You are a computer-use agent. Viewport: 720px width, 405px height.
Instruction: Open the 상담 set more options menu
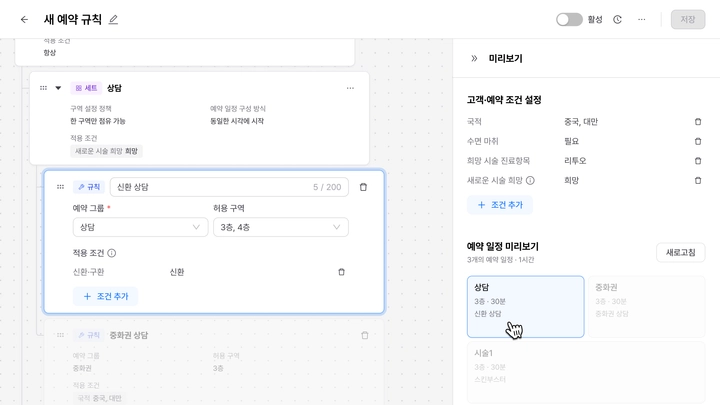(x=350, y=88)
